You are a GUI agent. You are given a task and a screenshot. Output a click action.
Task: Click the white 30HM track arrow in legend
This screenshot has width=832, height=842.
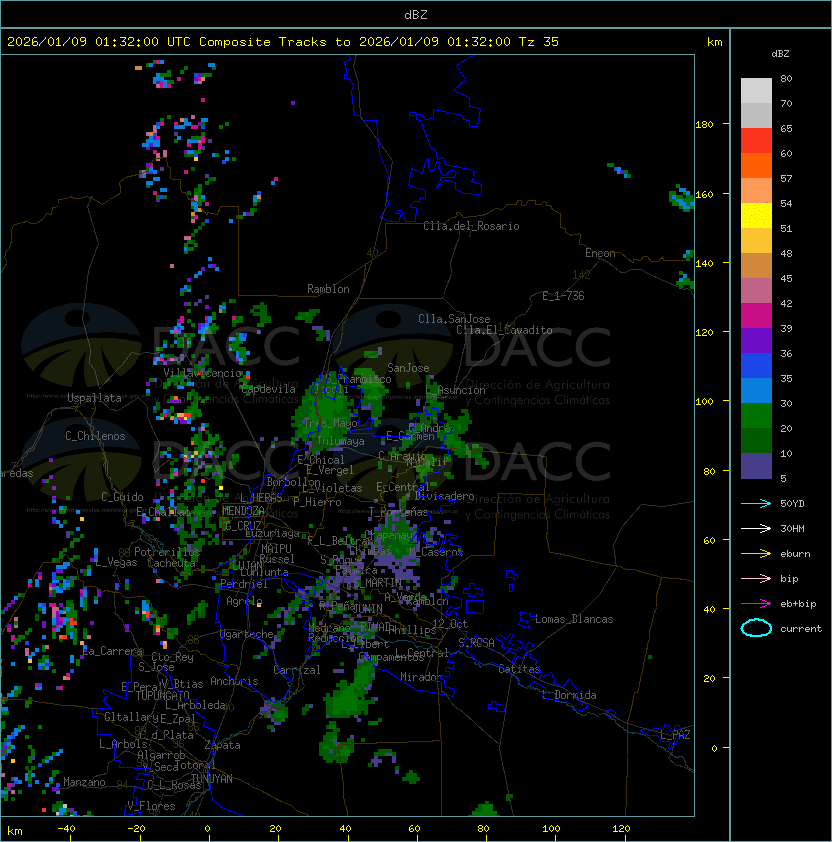point(756,528)
